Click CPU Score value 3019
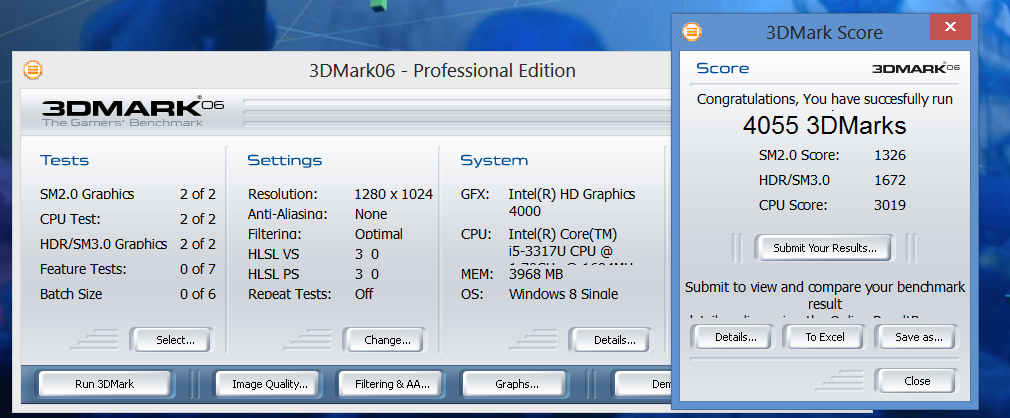This screenshot has height=418, width=1010. (890, 205)
